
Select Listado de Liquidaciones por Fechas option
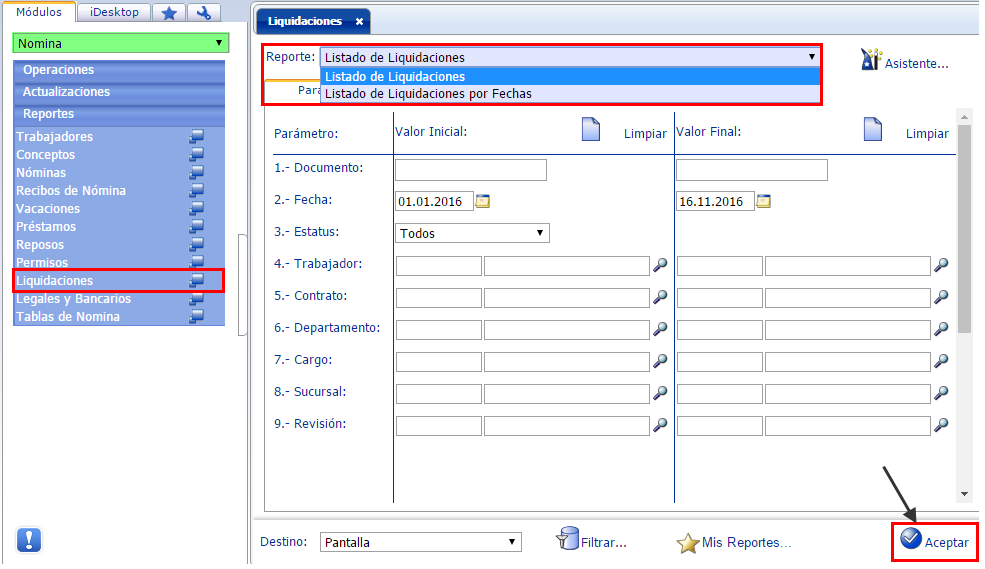click(x=570, y=94)
